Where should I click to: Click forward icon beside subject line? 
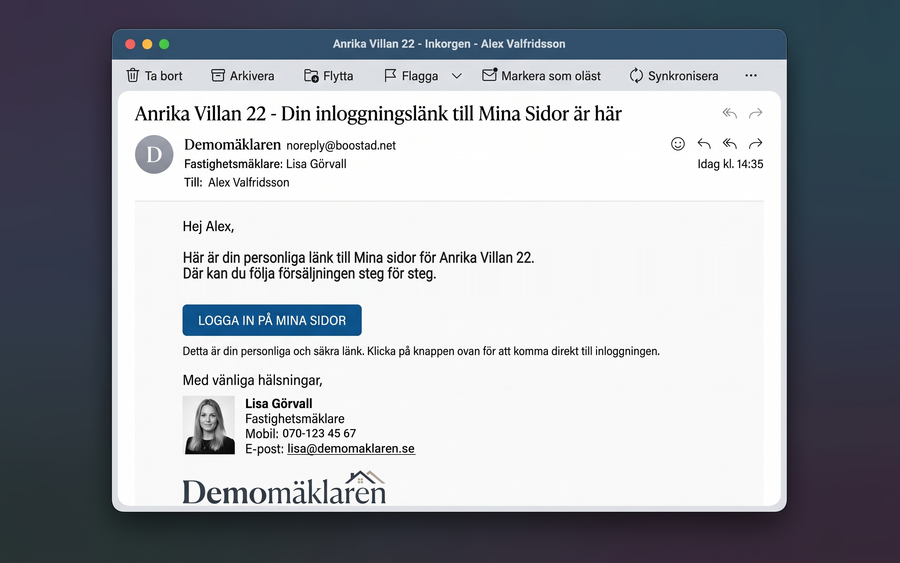pyautogui.click(x=755, y=113)
